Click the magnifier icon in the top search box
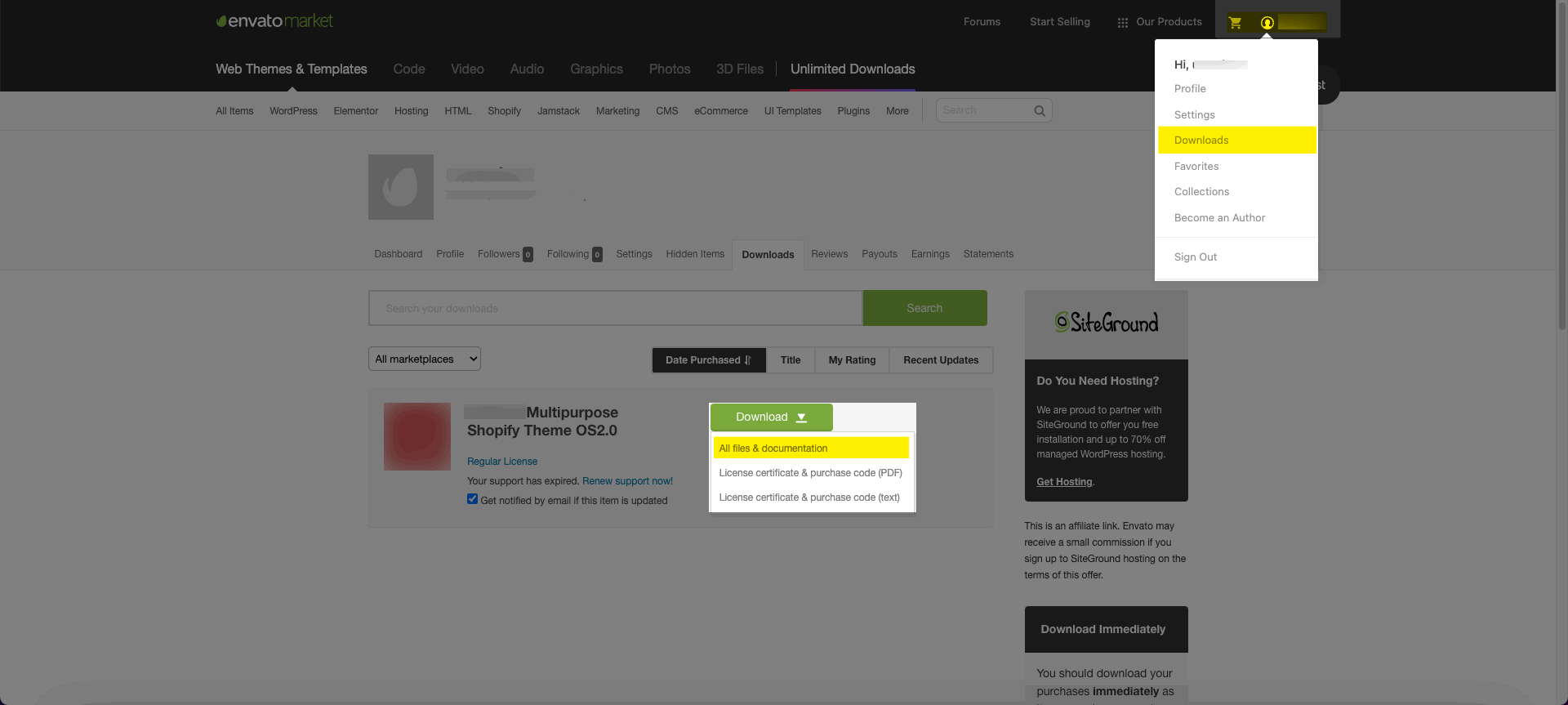Screen dimensions: 1568x705 pos(1040,111)
